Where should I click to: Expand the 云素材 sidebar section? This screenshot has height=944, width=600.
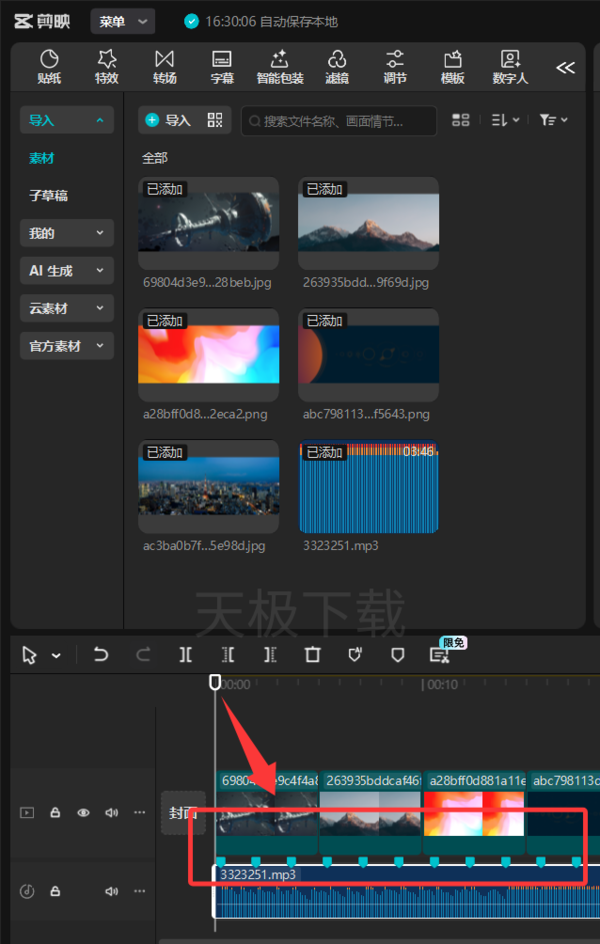pyautogui.click(x=67, y=308)
